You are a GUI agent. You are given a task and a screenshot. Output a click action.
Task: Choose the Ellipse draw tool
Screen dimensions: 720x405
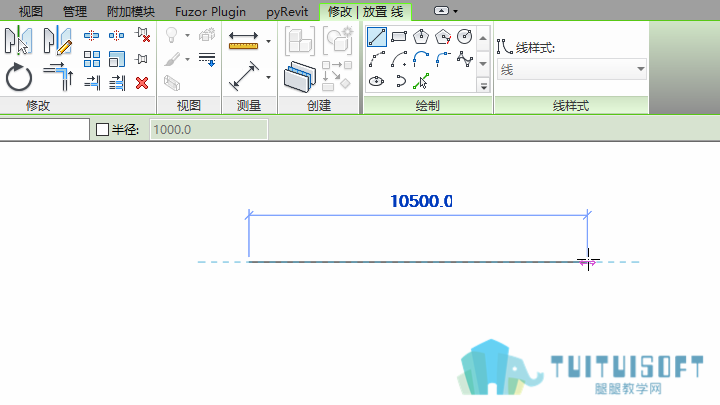click(x=377, y=82)
